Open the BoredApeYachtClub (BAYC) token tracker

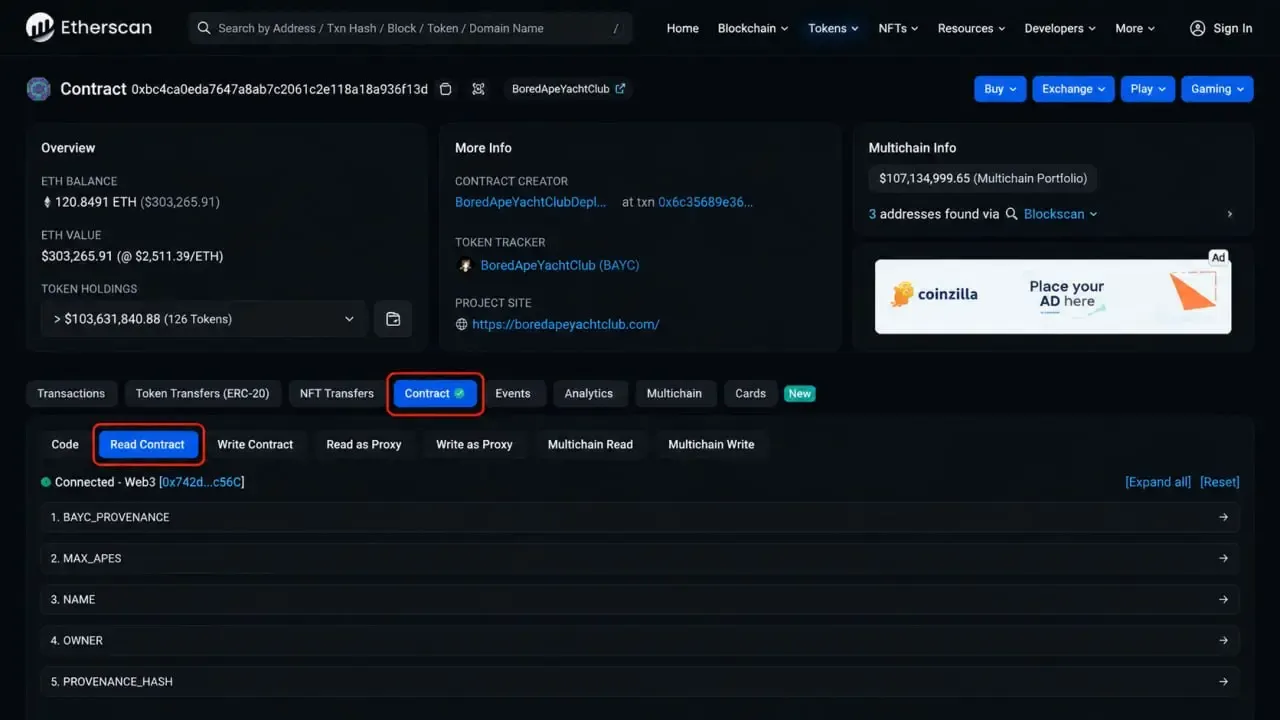tap(560, 265)
